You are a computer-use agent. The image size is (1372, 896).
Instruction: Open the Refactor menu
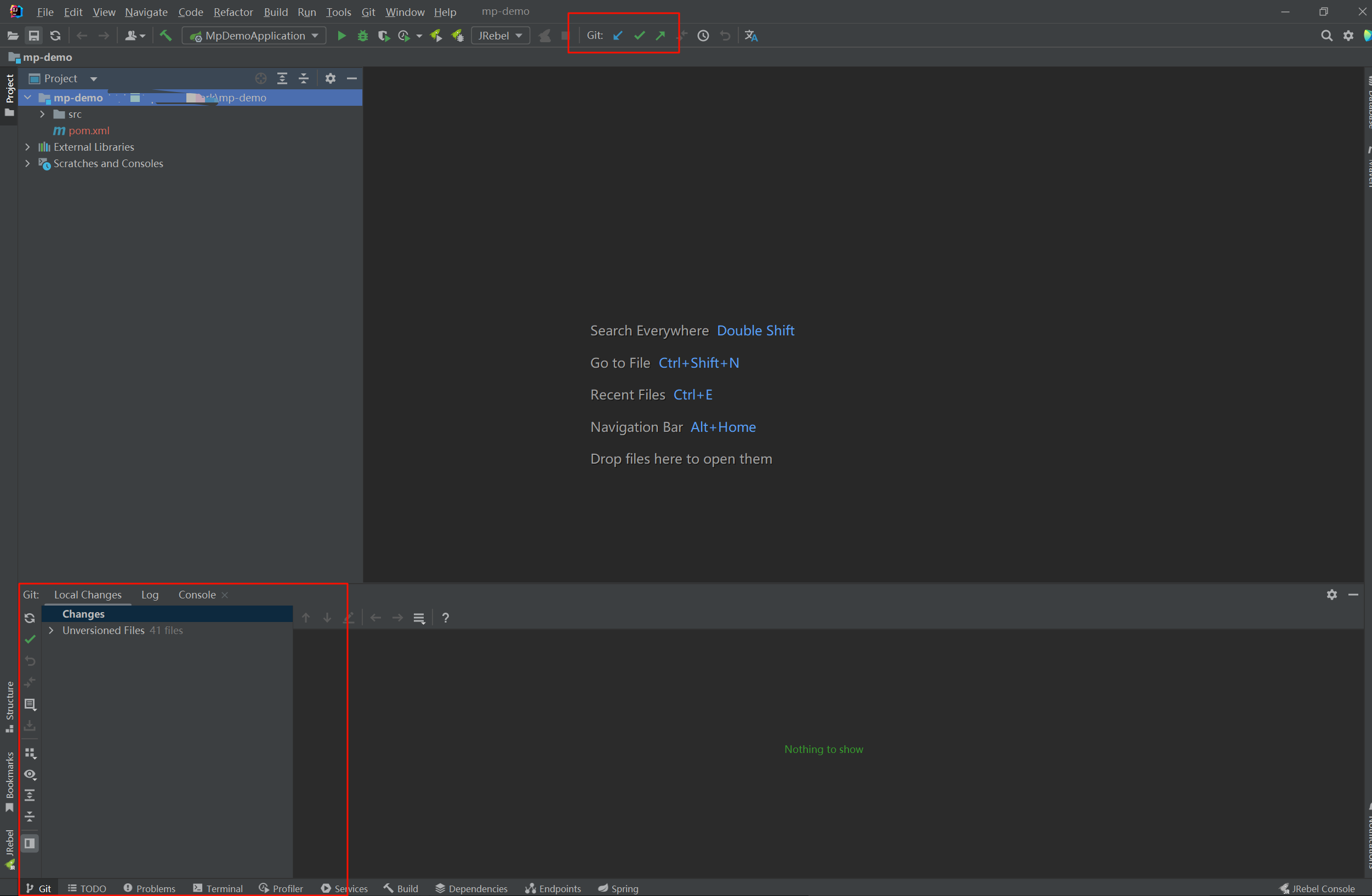click(233, 12)
